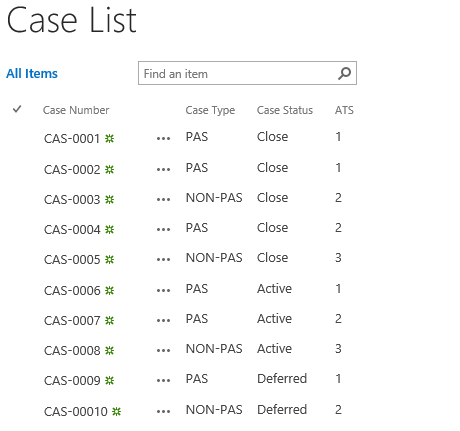Viewport: 460px width, 431px height.
Task: Open ellipsis menu for CAS-0003
Action: [x=163, y=199]
